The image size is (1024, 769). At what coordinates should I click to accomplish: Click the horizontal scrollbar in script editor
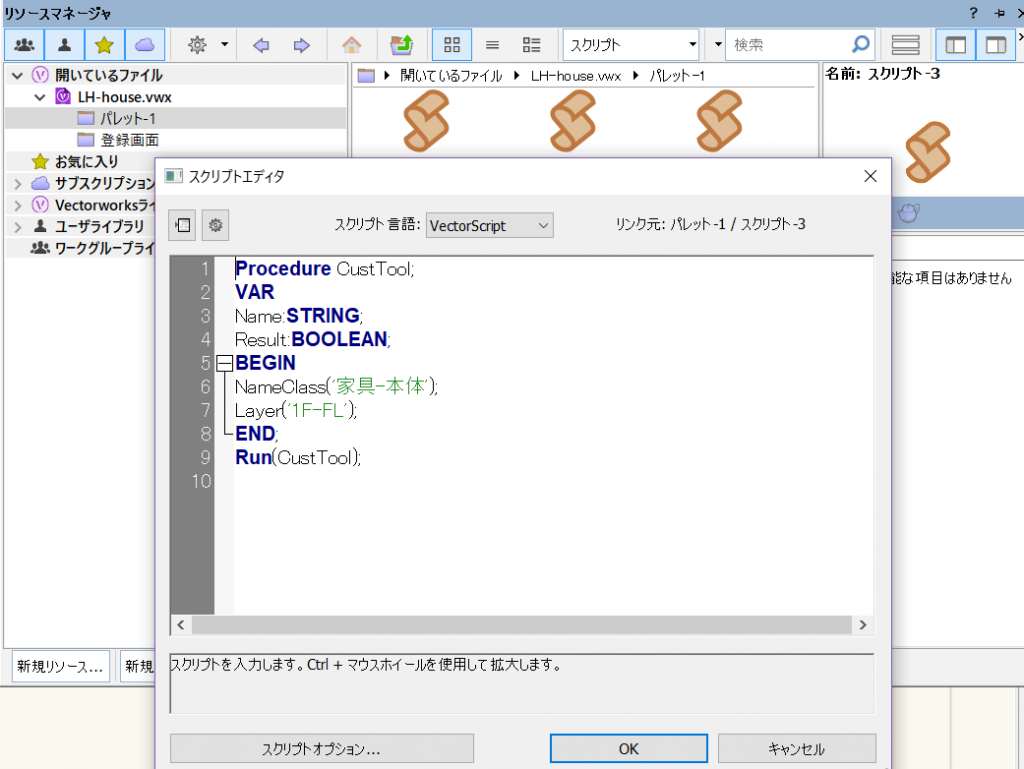click(x=520, y=624)
